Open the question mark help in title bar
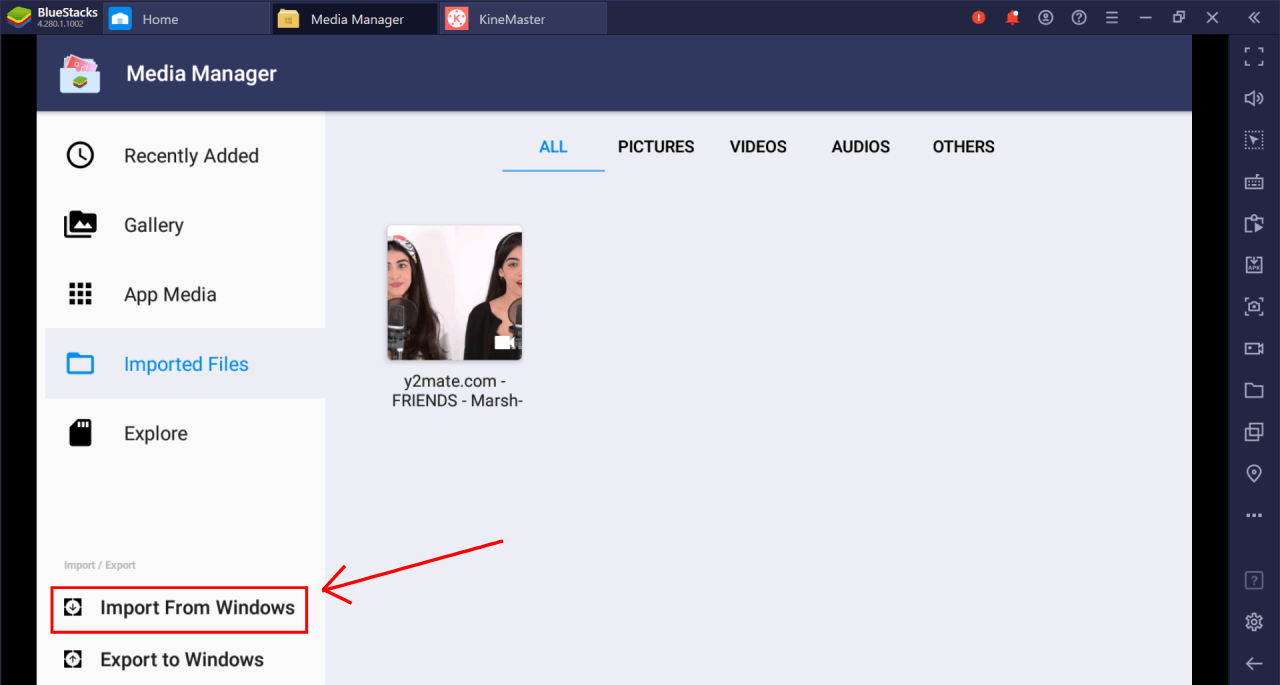The height and width of the screenshot is (685, 1280). point(1079,17)
